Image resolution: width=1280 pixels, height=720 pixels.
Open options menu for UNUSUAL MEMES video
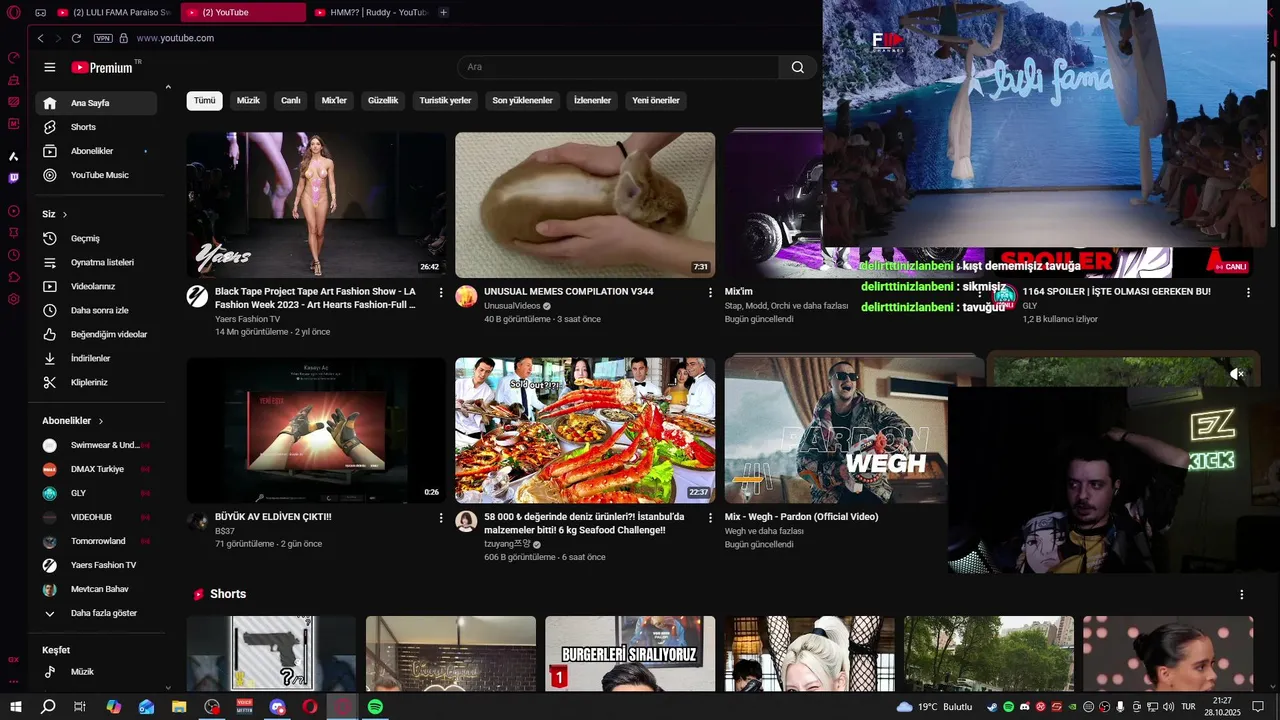(x=711, y=292)
